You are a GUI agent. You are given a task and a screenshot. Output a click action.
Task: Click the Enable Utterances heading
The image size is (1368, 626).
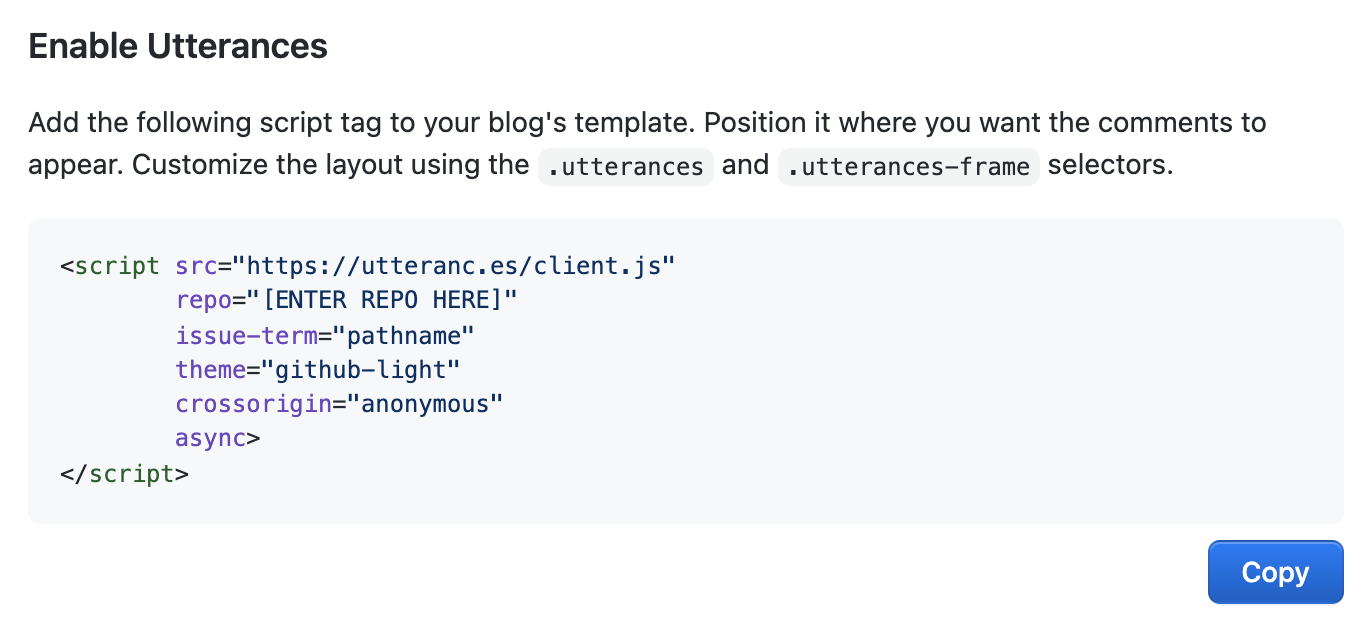[x=178, y=46]
